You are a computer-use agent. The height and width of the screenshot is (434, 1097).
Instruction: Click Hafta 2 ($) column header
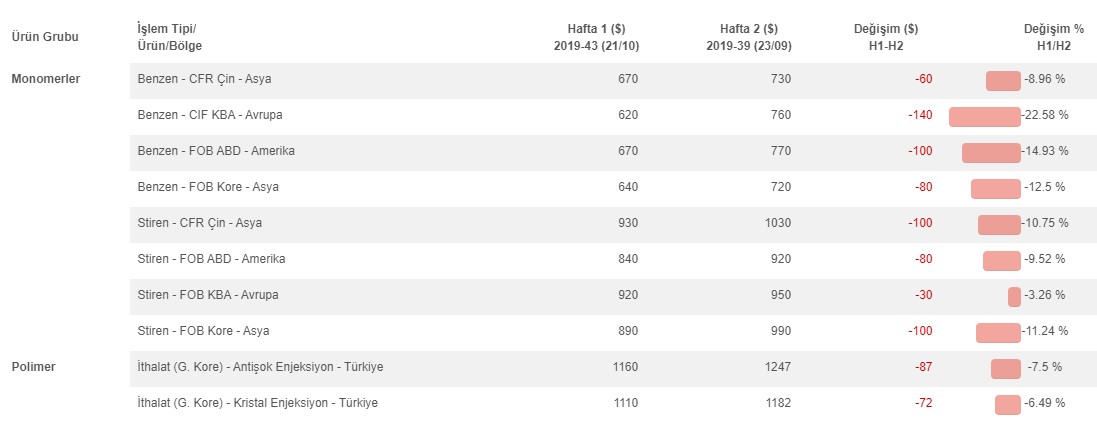(748, 37)
